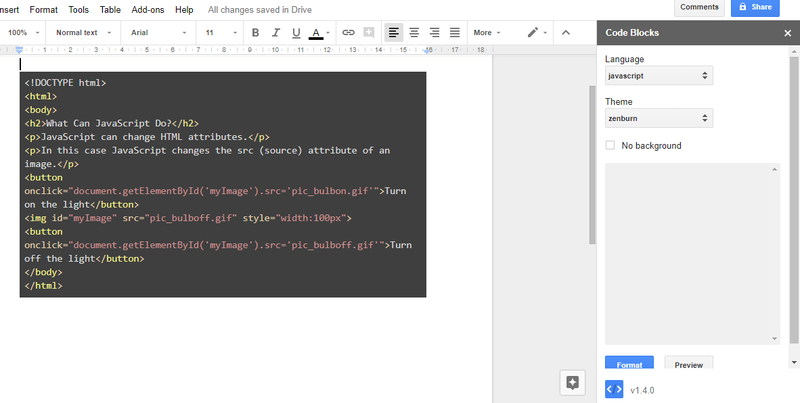The height and width of the screenshot is (403, 800).
Task: Justify the text alignment
Action: tap(455, 33)
